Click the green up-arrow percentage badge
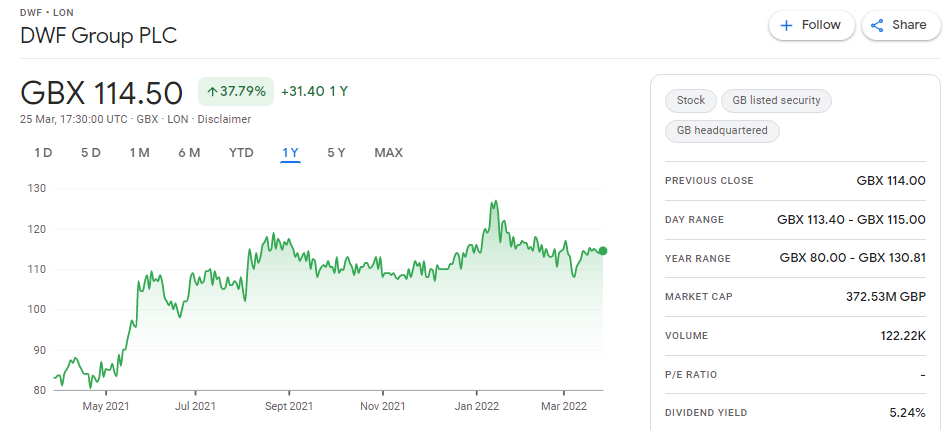The height and width of the screenshot is (430, 949). click(236, 92)
